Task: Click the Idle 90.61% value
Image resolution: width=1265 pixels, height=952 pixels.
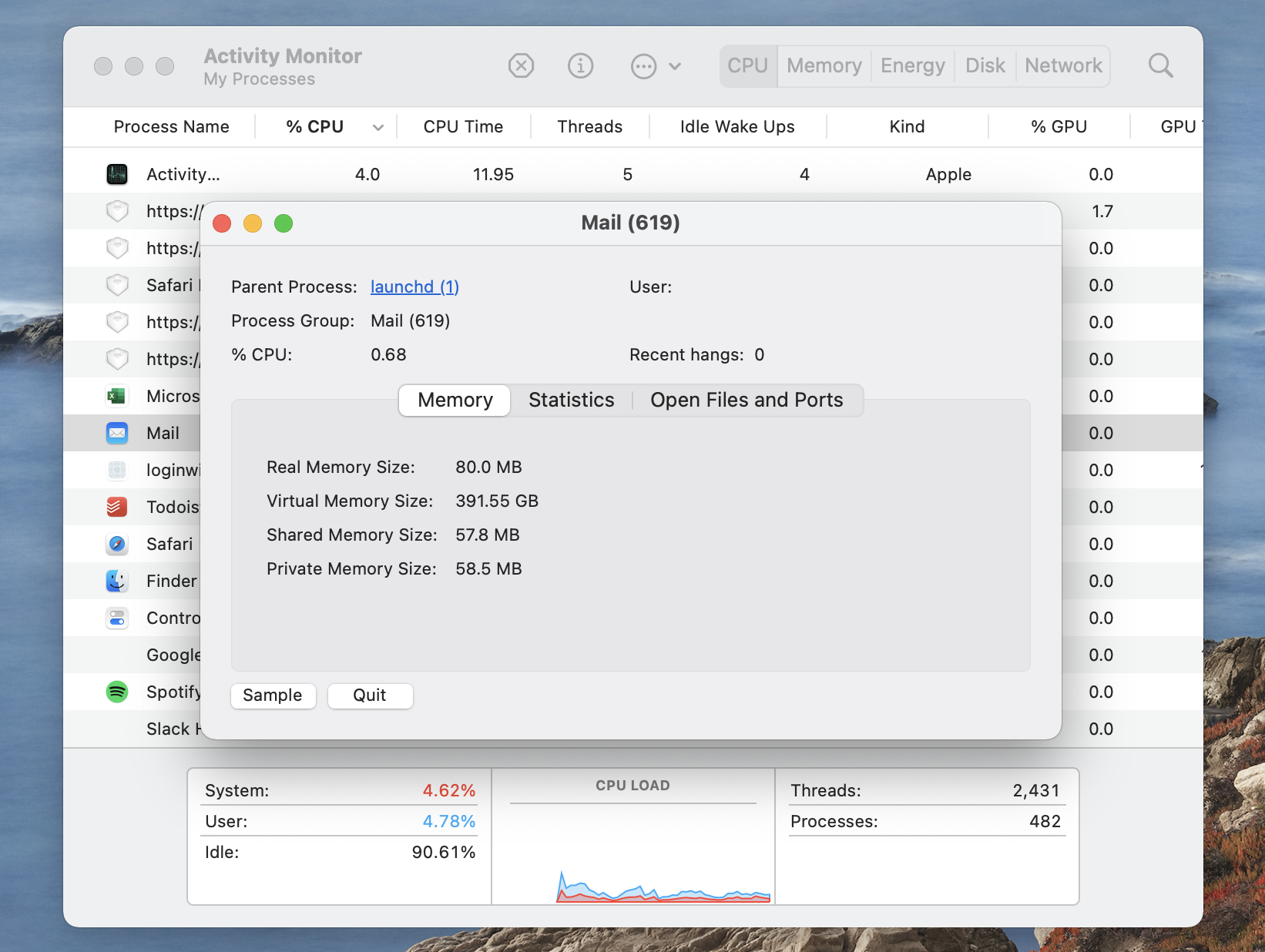Action: point(443,852)
